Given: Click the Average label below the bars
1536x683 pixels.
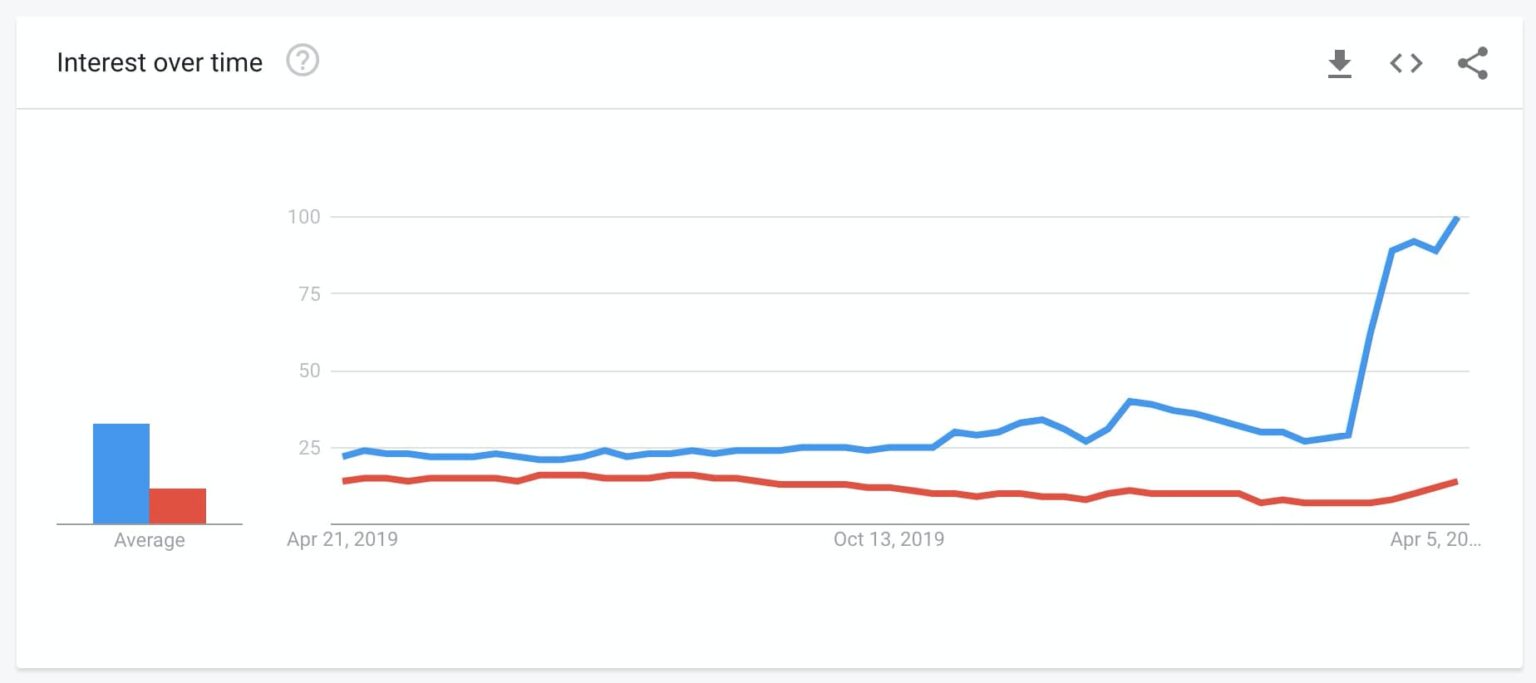Looking at the screenshot, I should click(148, 540).
